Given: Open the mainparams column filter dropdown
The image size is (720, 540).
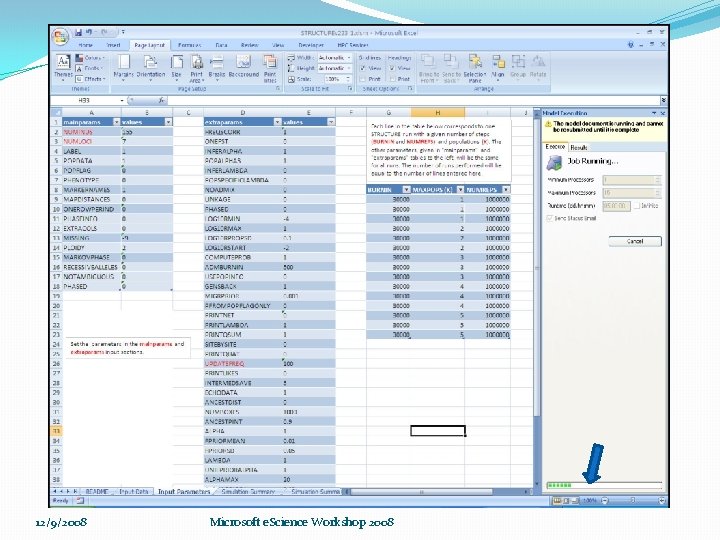Looking at the screenshot, I should tap(116, 122).
